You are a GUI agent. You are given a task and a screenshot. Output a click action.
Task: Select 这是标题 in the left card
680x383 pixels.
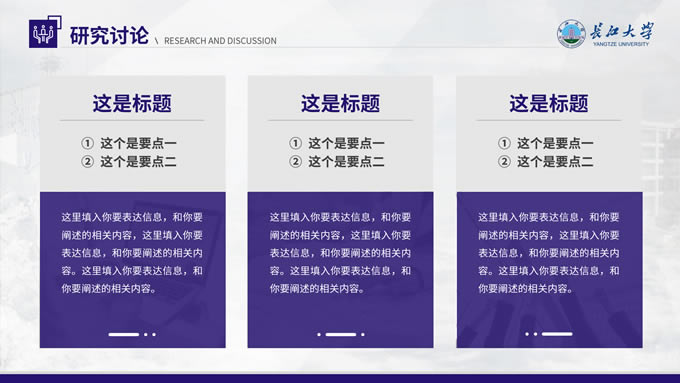[x=132, y=103]
